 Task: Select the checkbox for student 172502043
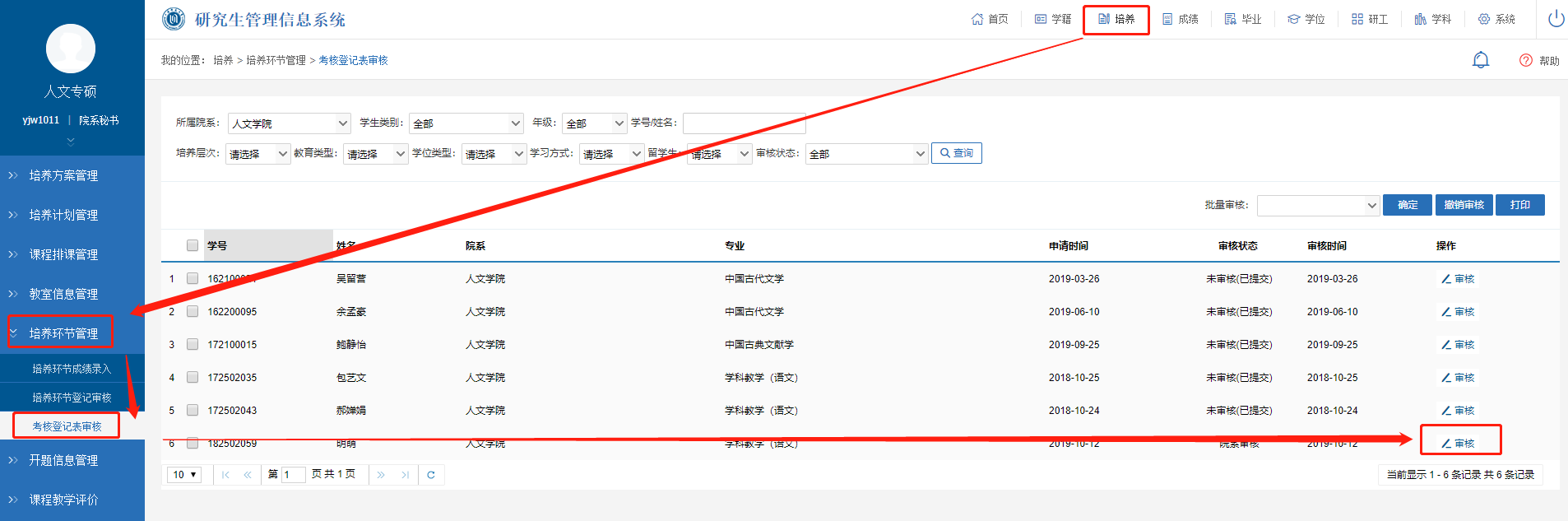coord(193,411)
